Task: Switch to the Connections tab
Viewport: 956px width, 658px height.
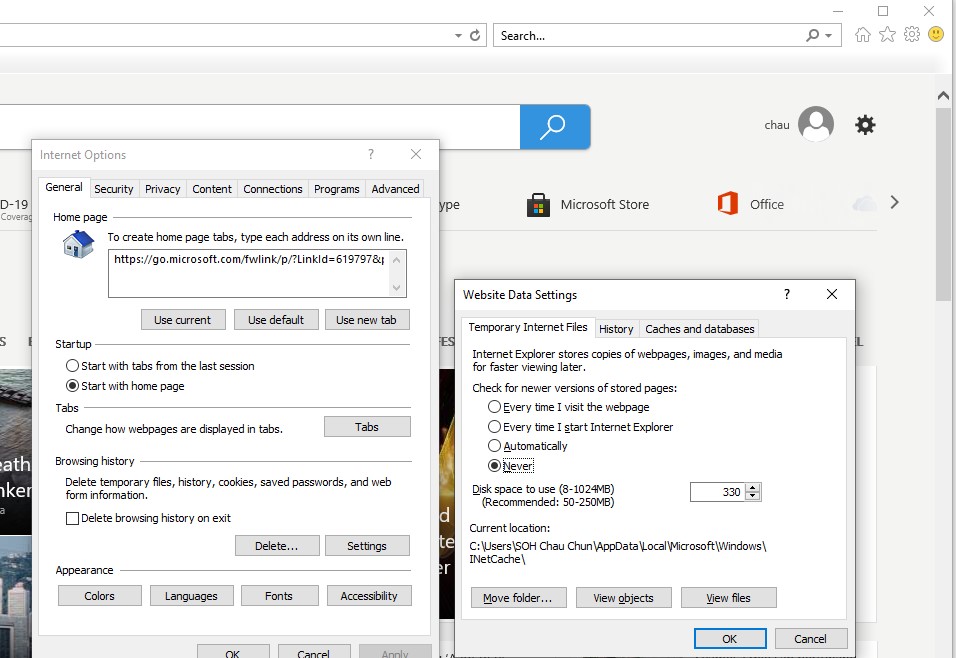Action: [x=273, y=189]
